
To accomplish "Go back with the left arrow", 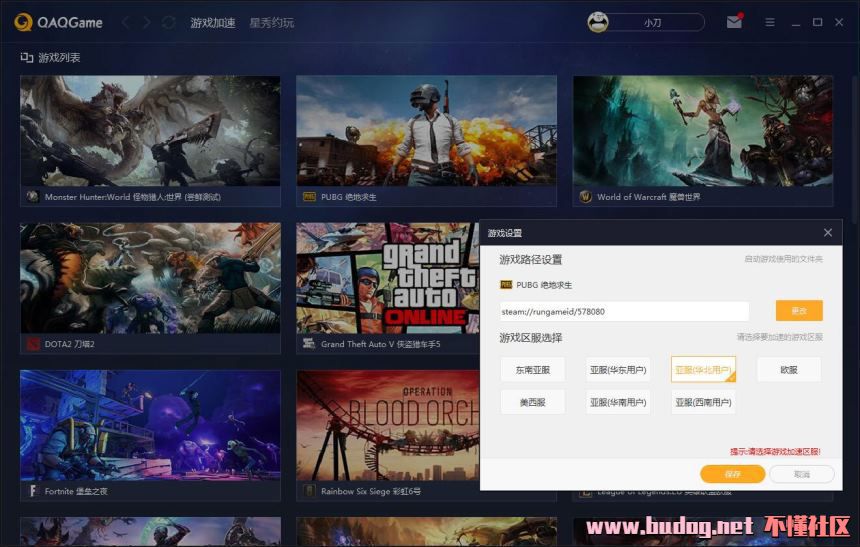I will point(126,22).
